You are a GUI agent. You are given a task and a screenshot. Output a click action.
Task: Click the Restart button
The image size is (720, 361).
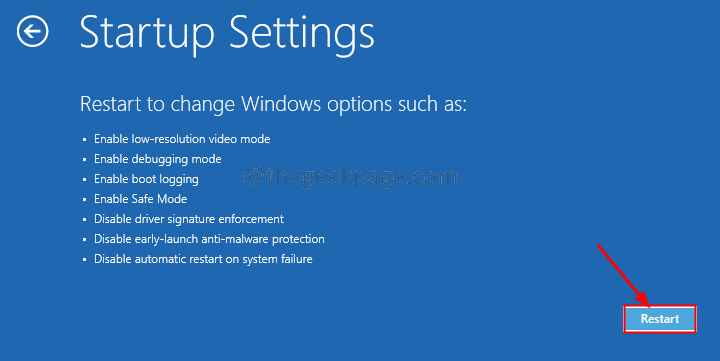[660, 319]
